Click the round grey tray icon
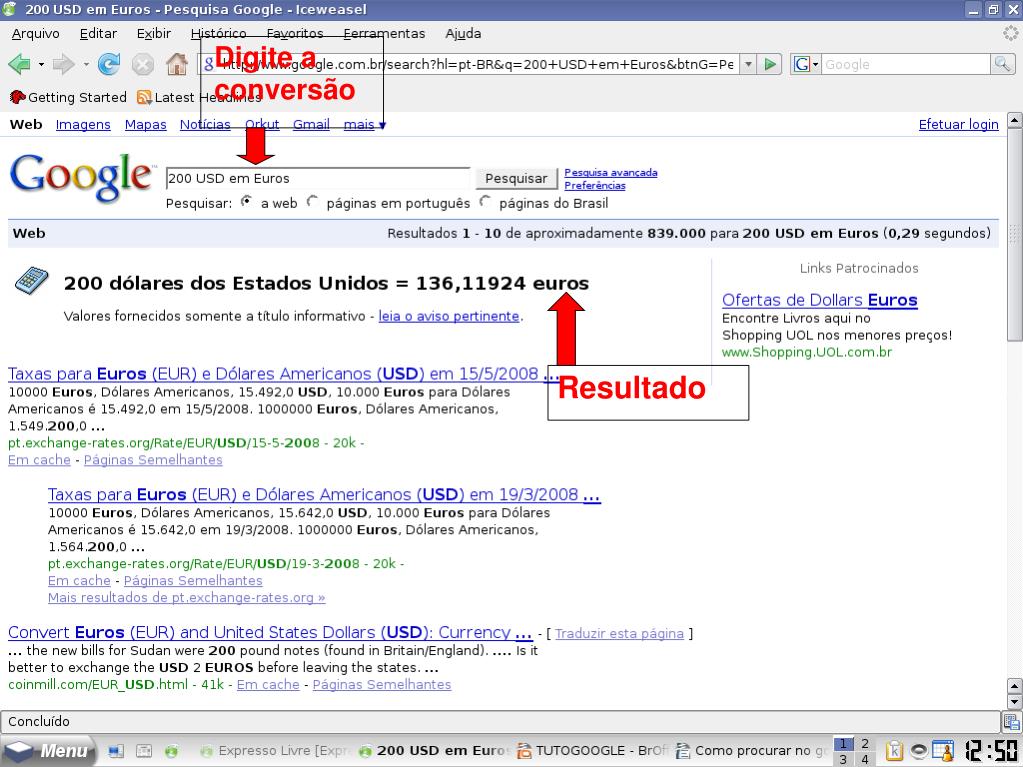The image size is (1023, 767). click(919, 751)
